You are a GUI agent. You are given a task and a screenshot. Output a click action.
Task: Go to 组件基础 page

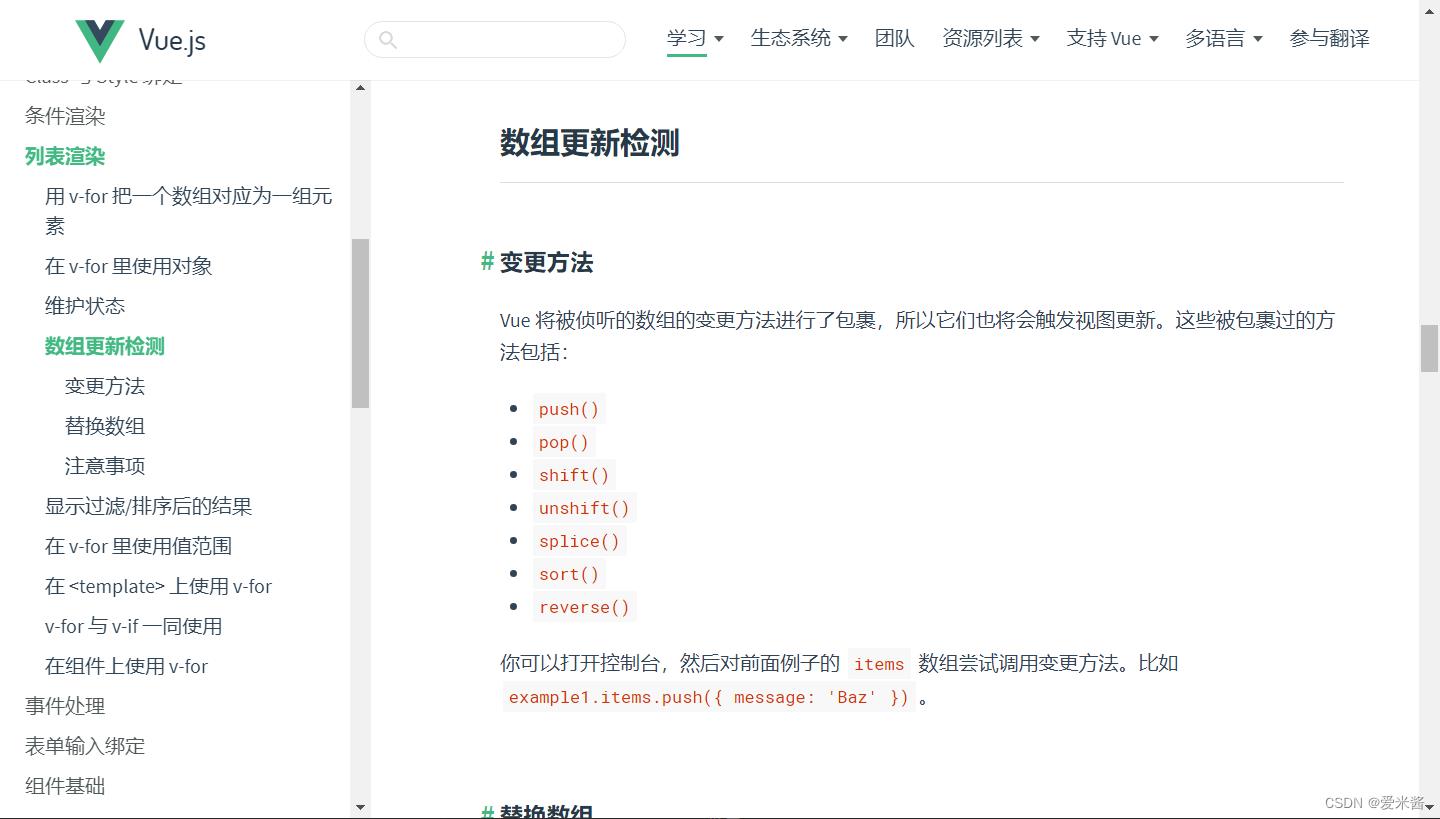(x=65, y=786)
